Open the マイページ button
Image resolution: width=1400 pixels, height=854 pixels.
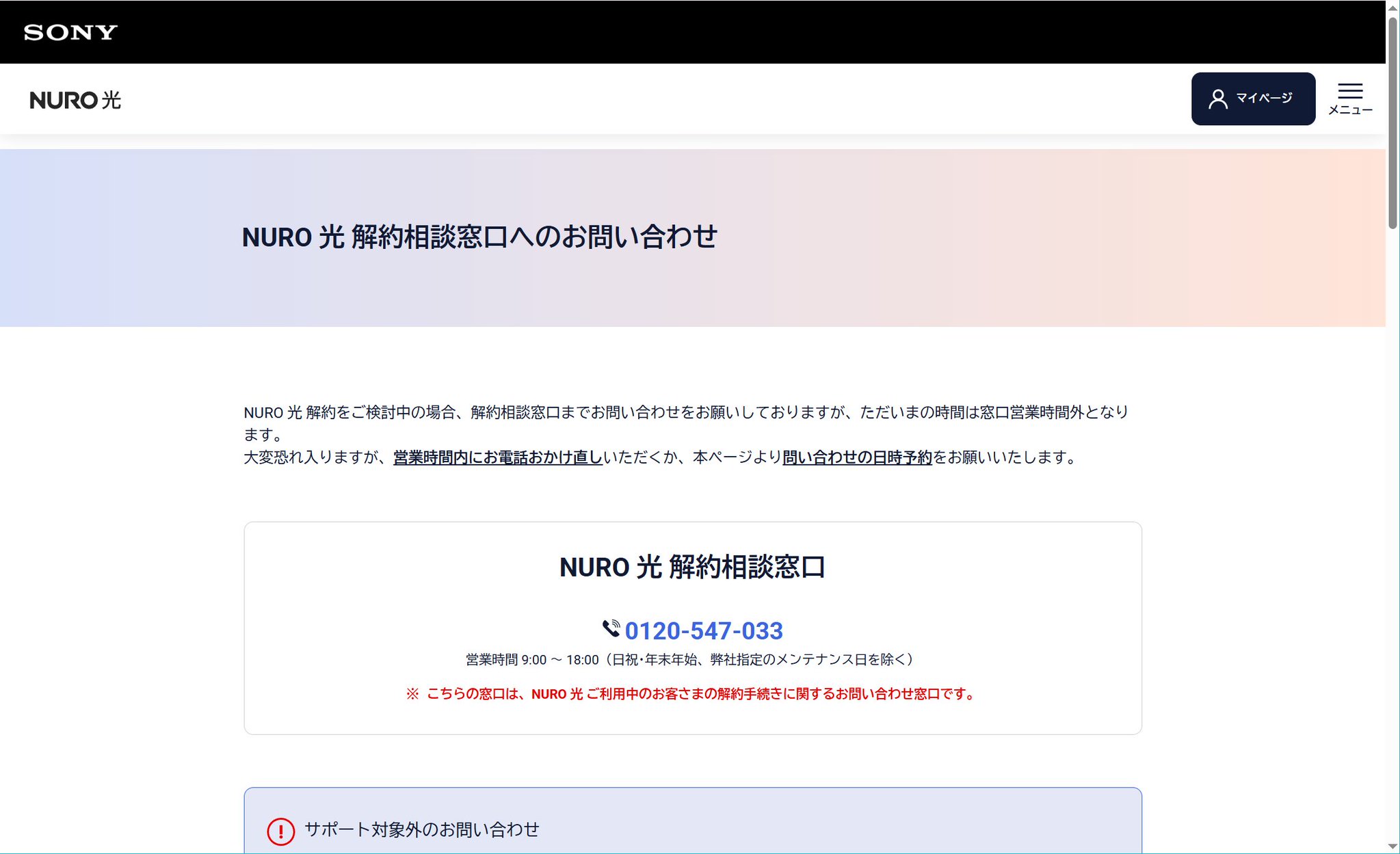(1253, 98)
